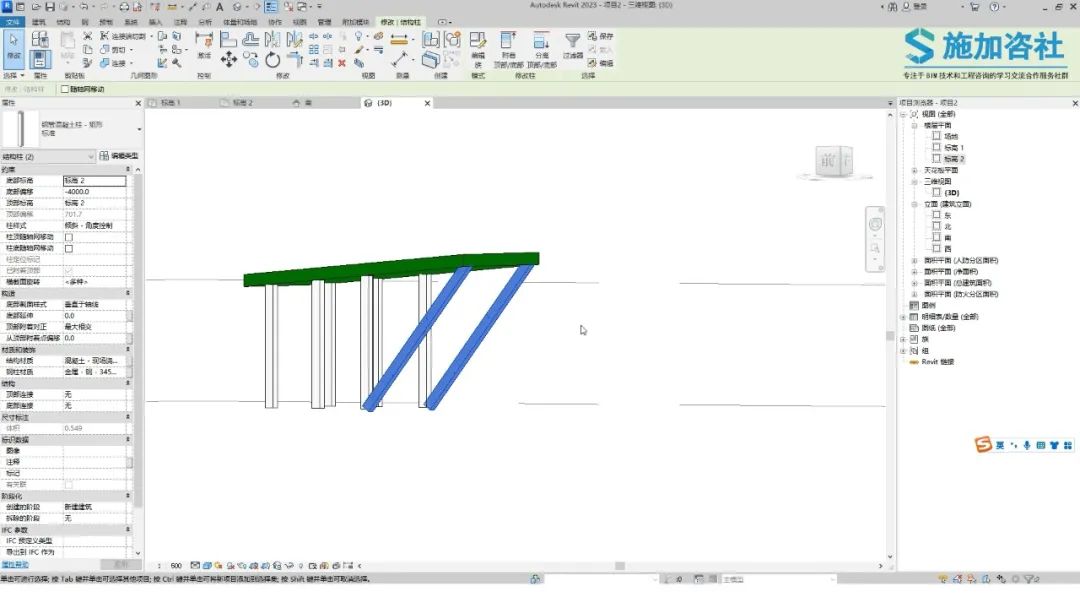This screenshot has height=608, width=1080.
Task: Toggle the 随轴网移动 checkbox in options bar
Action: [x=65, y=89]
